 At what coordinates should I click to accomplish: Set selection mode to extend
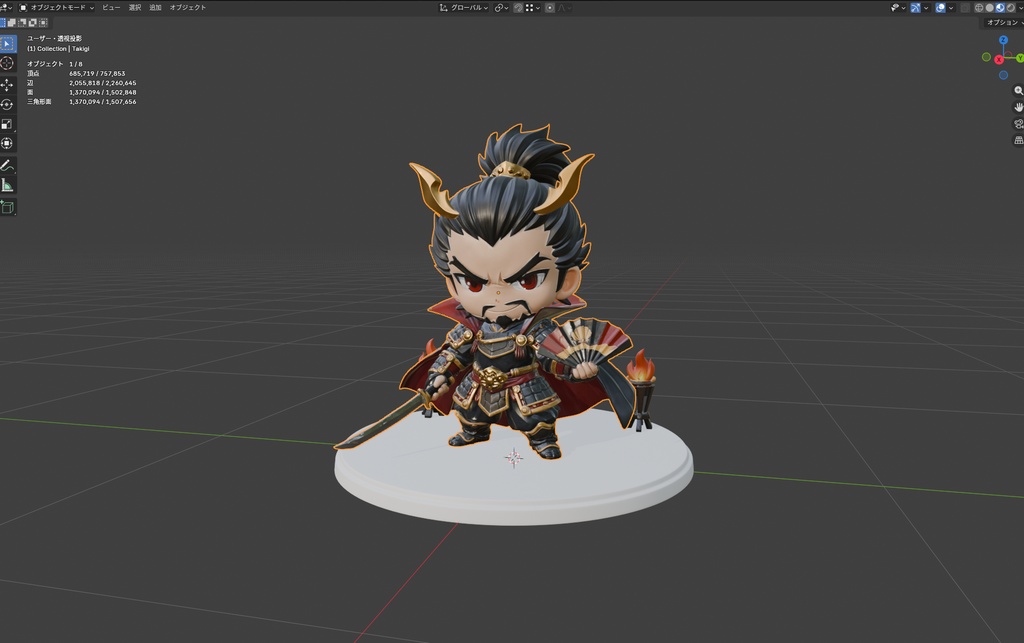(11, 23)
